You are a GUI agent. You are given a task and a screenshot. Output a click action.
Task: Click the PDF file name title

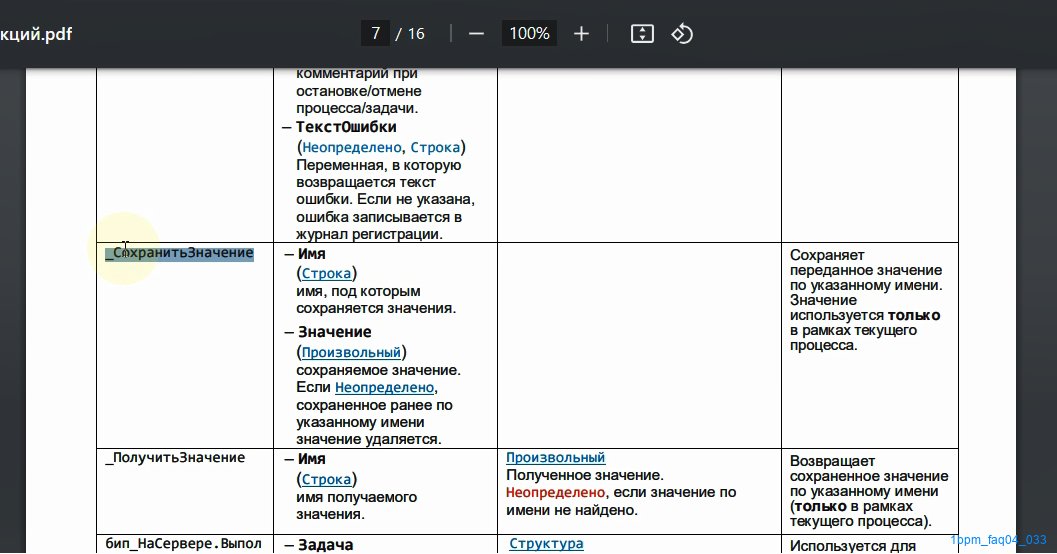click(36, 34)
